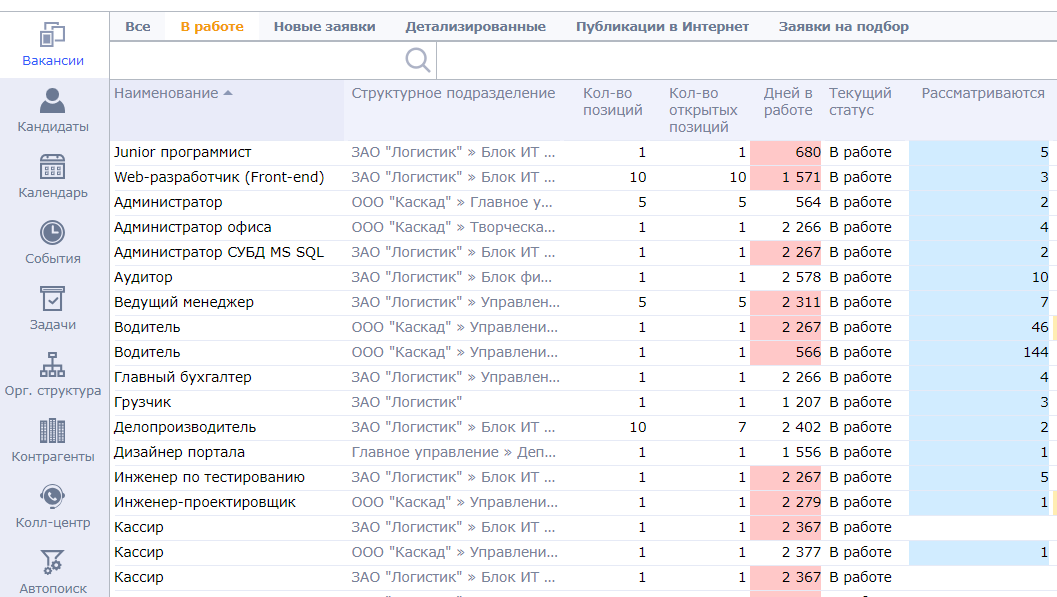This screenshot has height=597, width=1057.
Task: Sort by Структурное подразделение column header
Action: [x=453, y=93]
